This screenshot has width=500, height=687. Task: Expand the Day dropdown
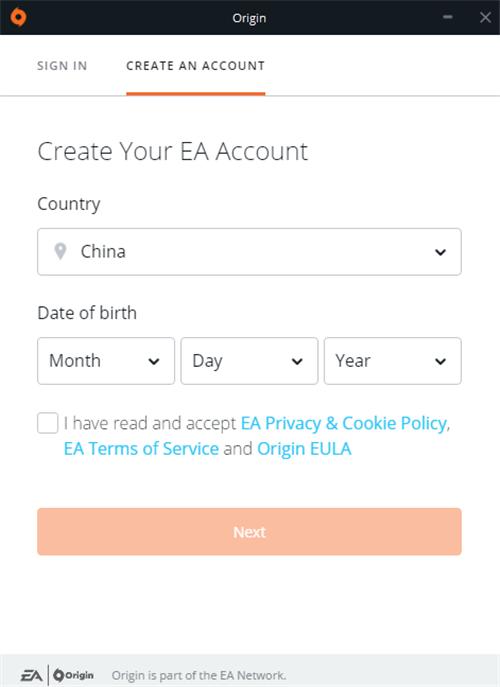[x=249, y=361]
